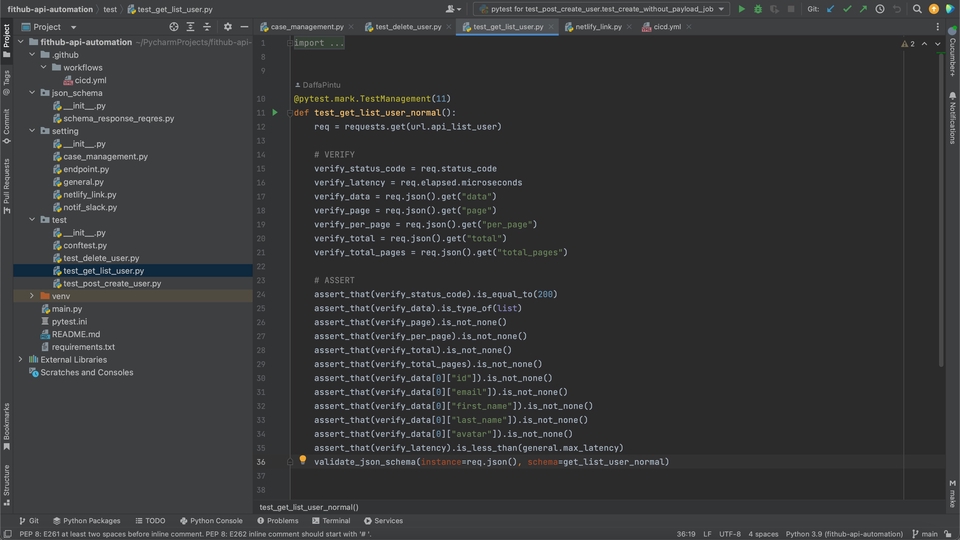Update project using the Git pull arrow
The height and width of the screenshot is (540, 960).
coord(830,9)
